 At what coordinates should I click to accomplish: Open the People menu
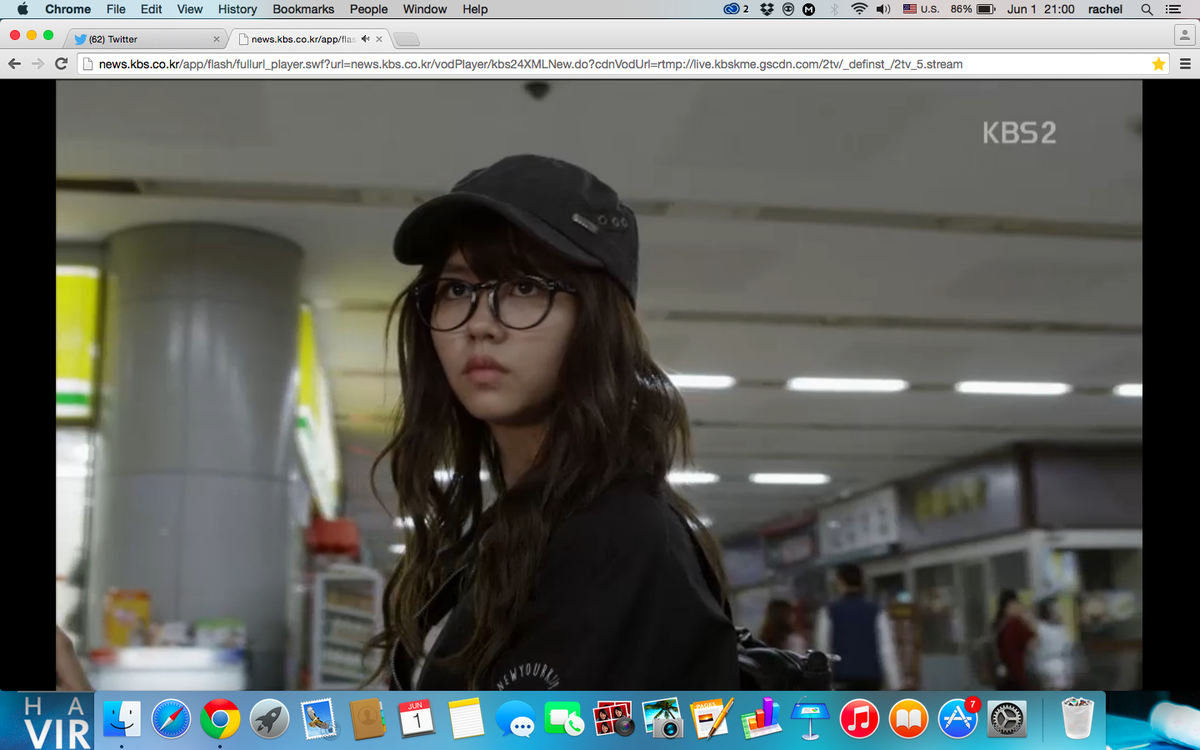coord(368,9)
